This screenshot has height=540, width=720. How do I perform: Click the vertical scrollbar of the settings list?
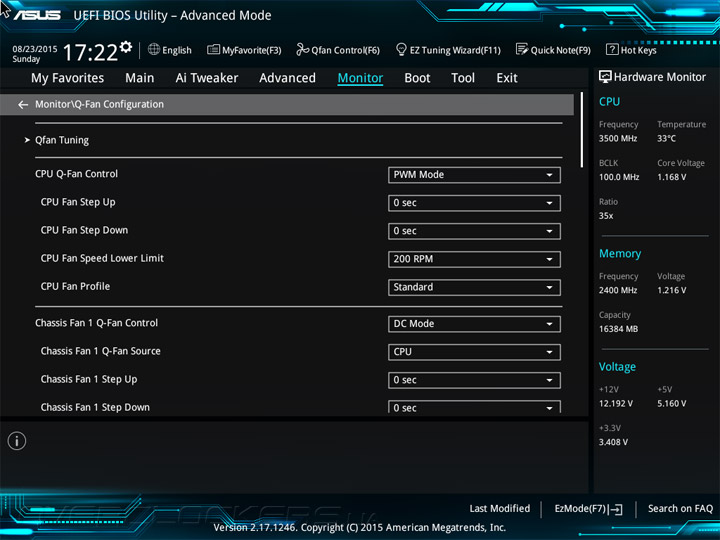[x=582, y=130]
